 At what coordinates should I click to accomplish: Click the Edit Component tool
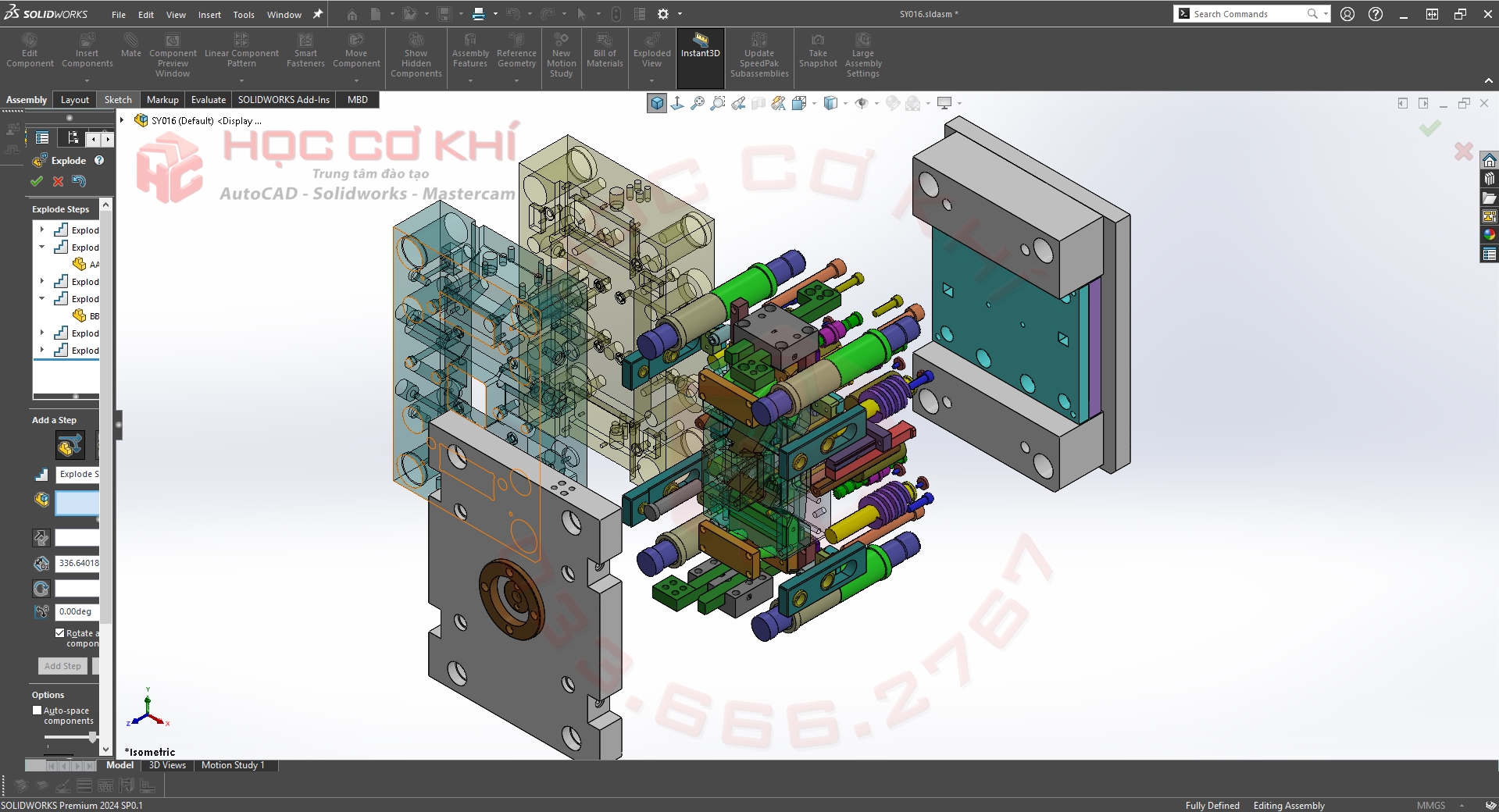30,51
